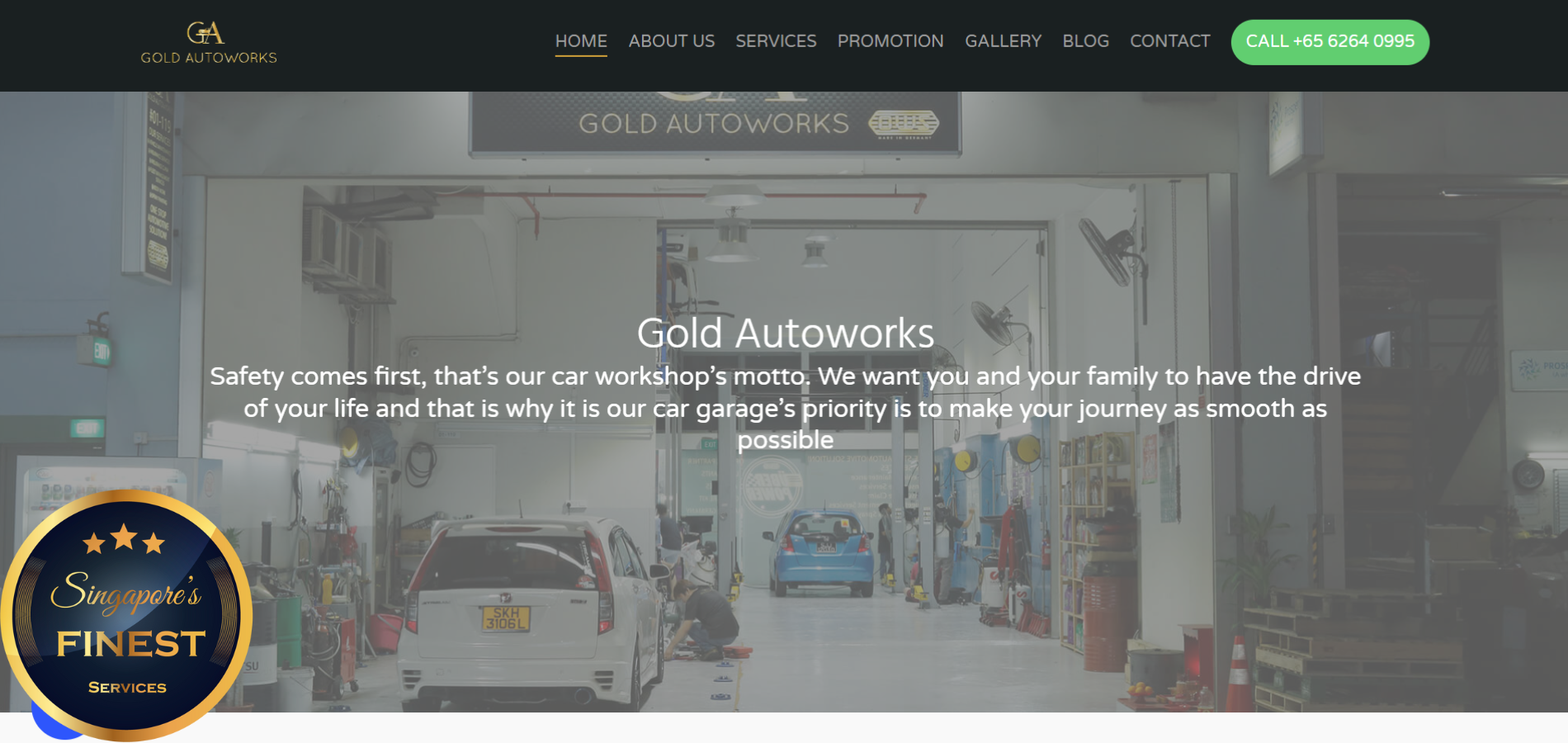
Task: Click the three gold stars on badge
Action: coord(124,539)
